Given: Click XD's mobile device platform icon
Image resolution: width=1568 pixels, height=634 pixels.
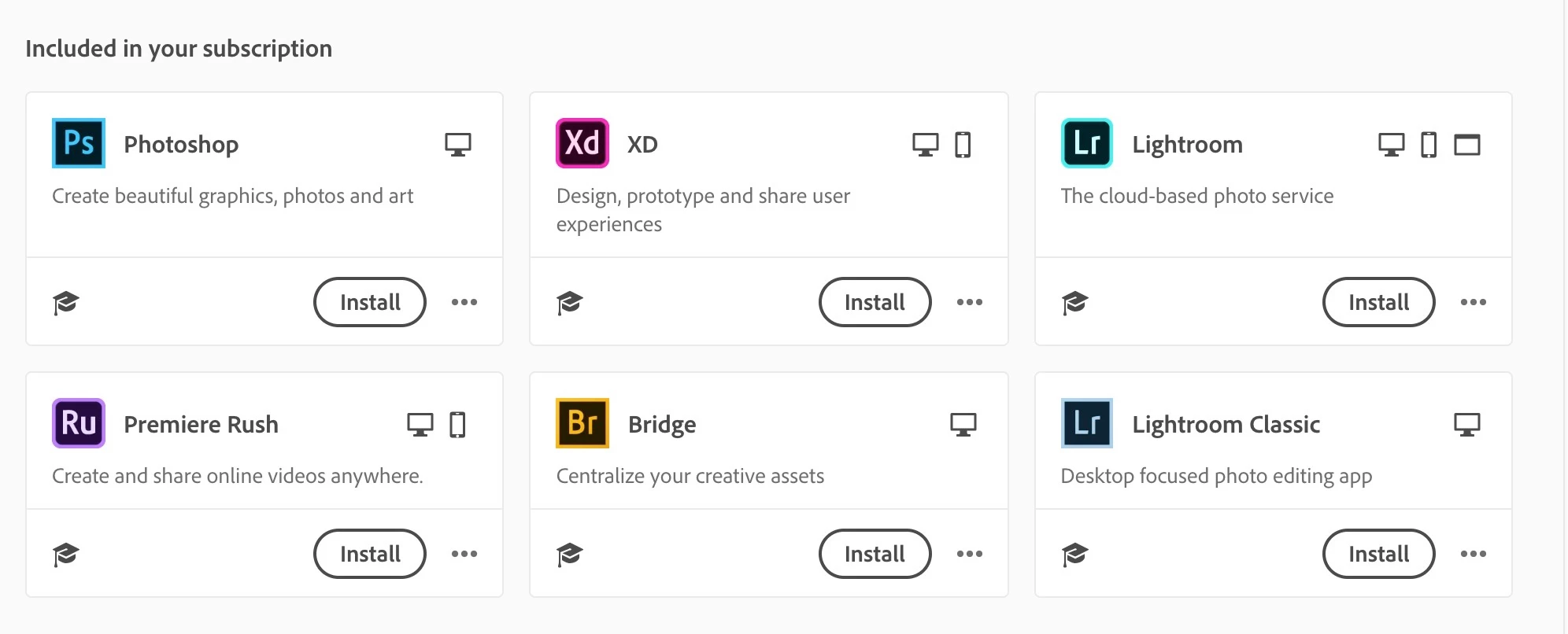Looking at the screenshot, I should 963,145.
